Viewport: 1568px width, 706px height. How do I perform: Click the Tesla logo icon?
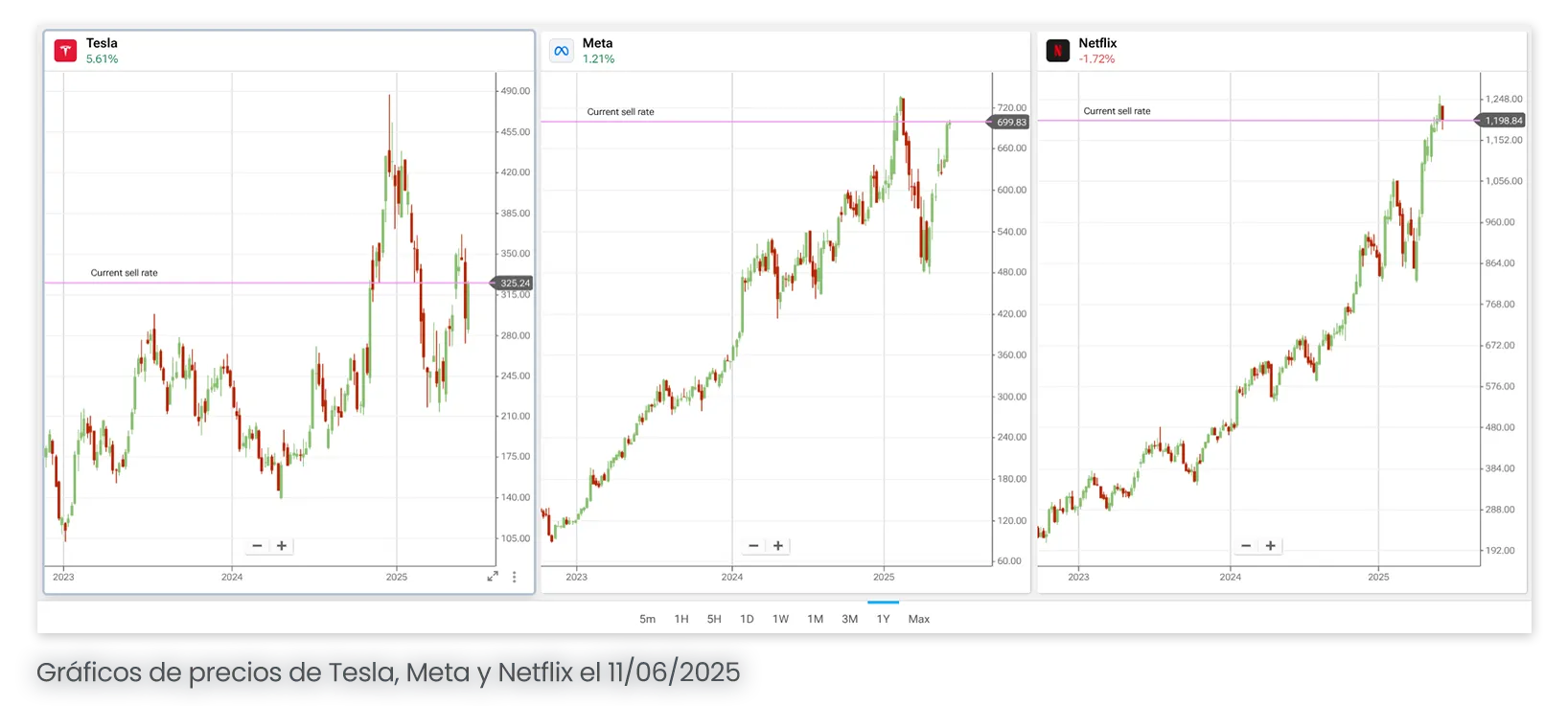click(x=65, y=51)
